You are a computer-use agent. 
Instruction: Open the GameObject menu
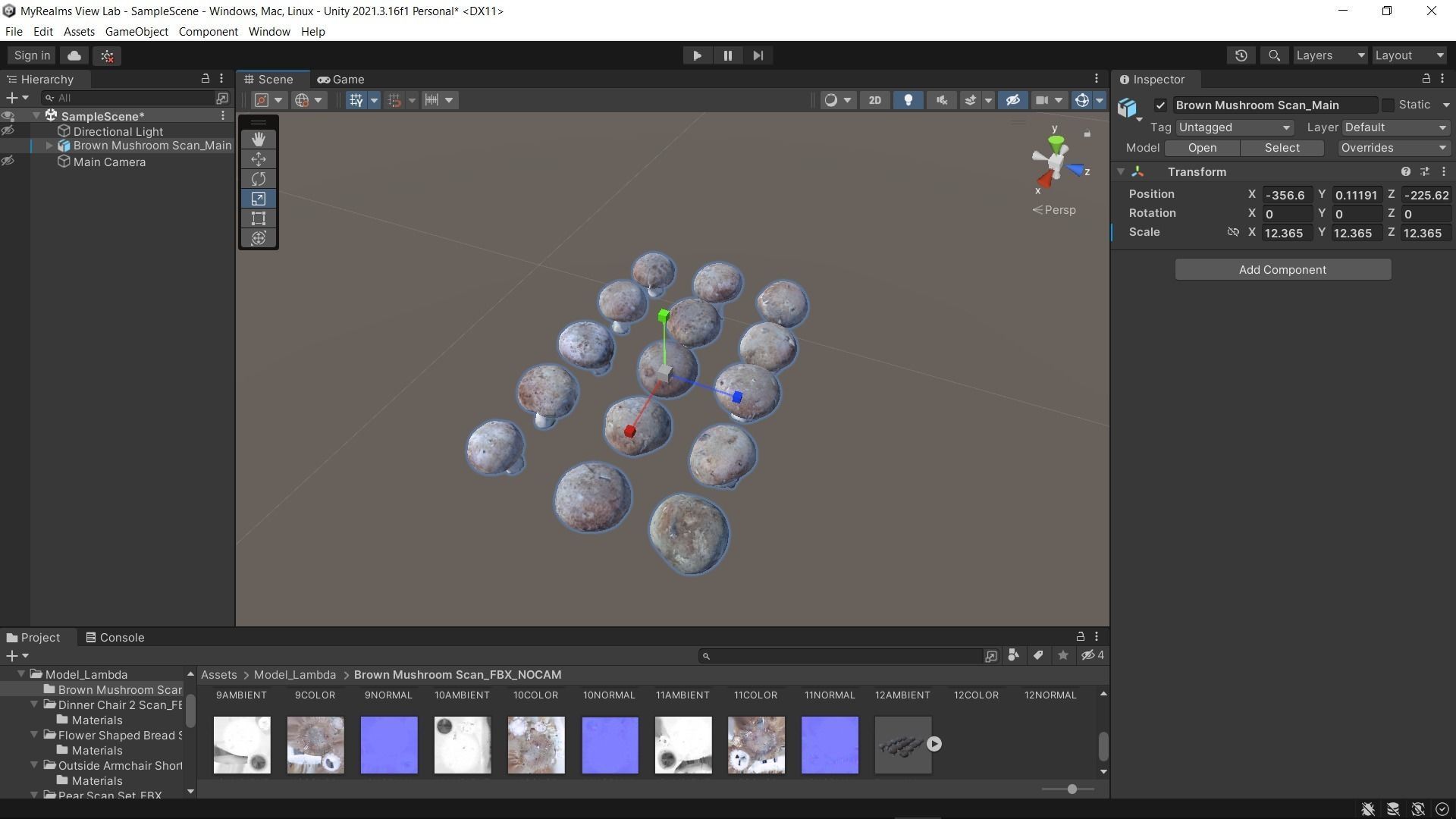(136, 32)
